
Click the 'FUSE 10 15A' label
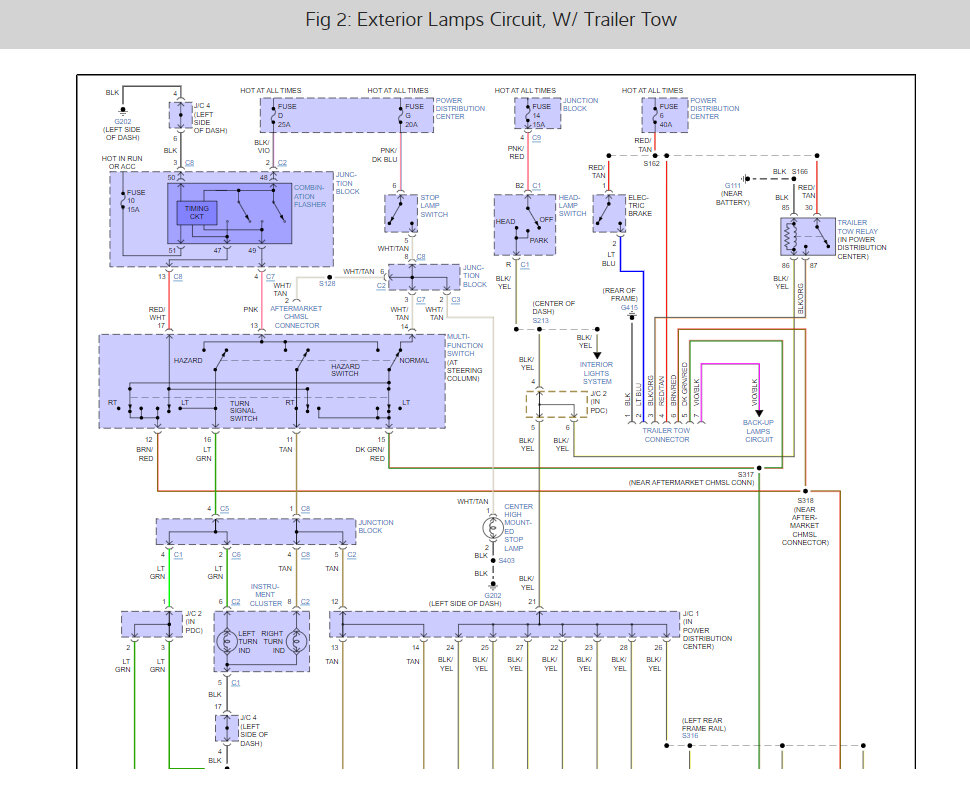136,201
